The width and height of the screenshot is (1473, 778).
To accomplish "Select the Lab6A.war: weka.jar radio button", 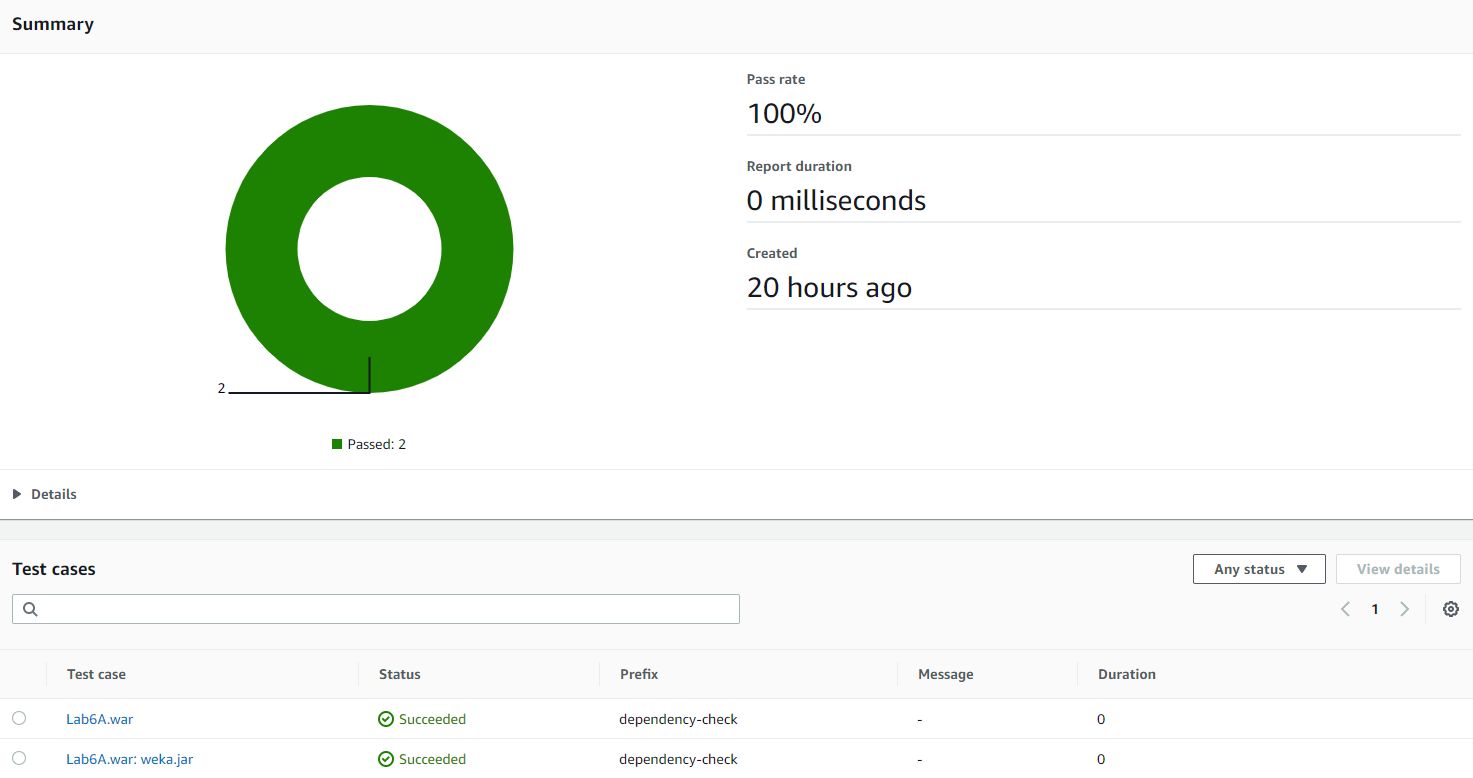I will click(19, 758).
